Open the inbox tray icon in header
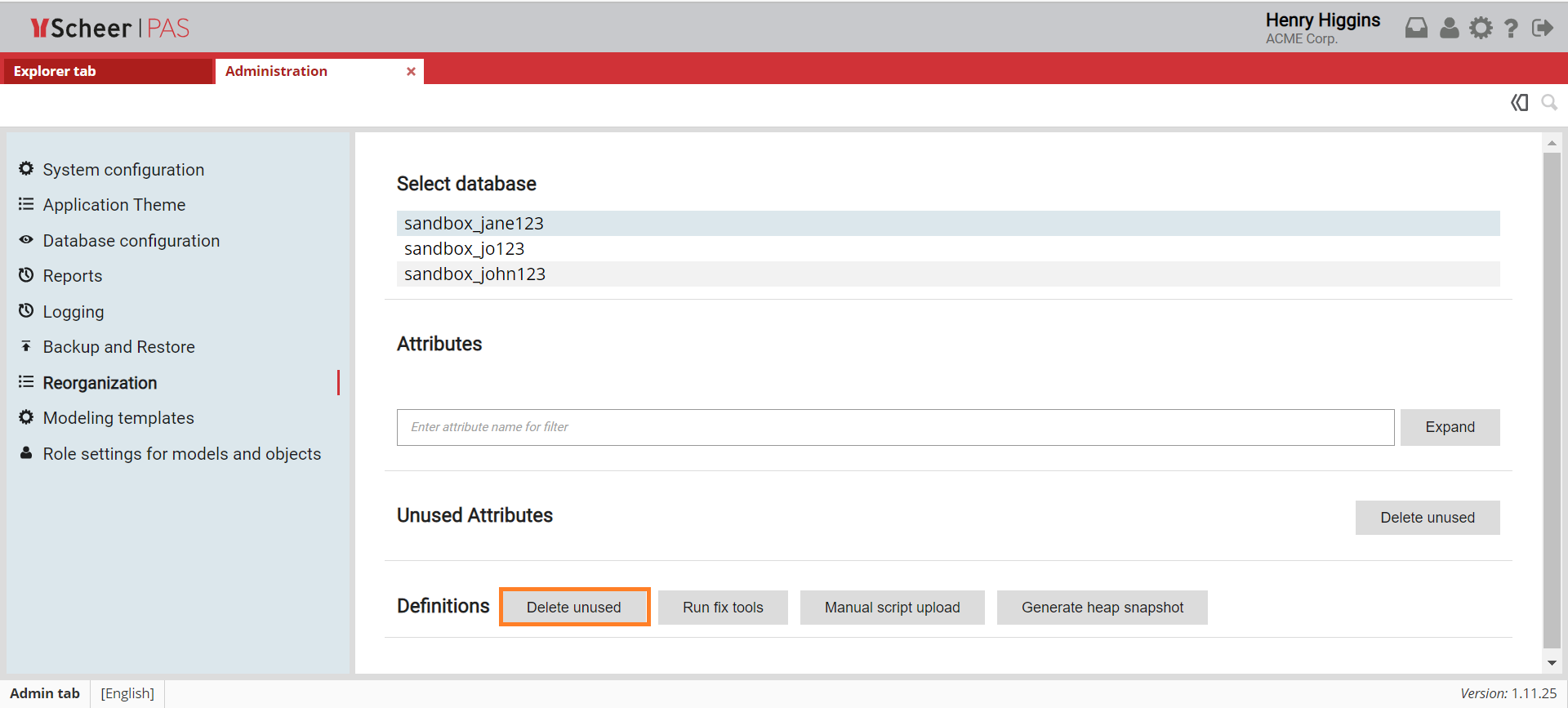 coord(1416,29)
